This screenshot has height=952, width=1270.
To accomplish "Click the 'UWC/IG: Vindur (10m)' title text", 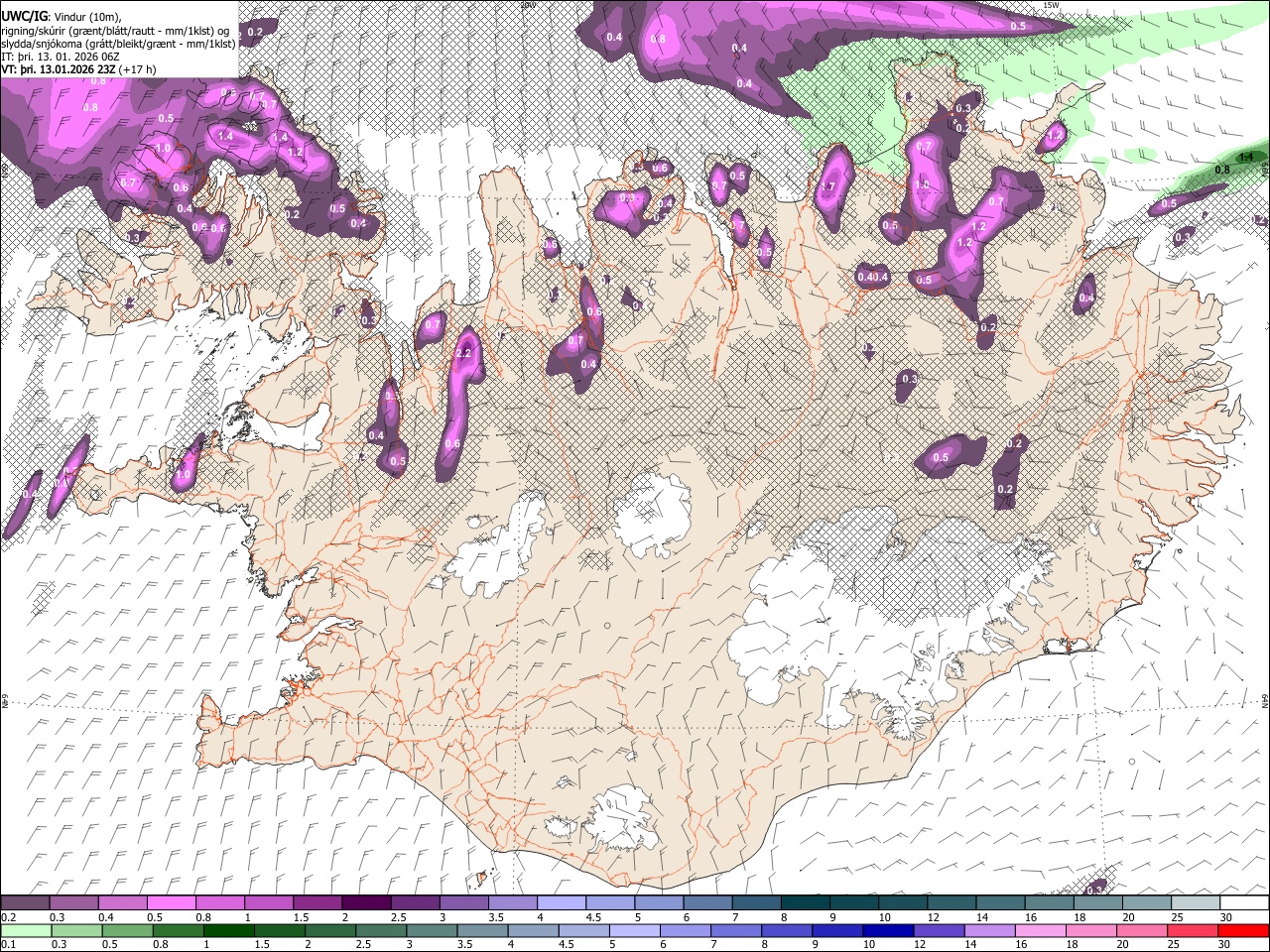I will click(x=60, y=17).
